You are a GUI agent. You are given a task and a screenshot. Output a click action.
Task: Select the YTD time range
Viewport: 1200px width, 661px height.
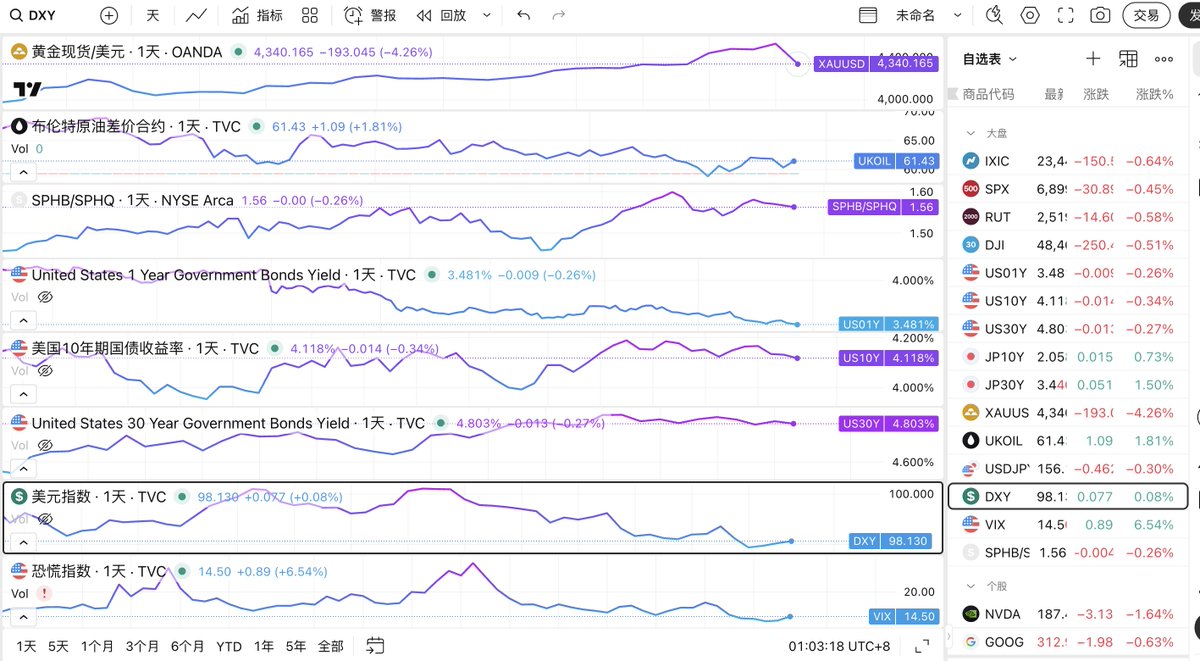tap(229, 646)
